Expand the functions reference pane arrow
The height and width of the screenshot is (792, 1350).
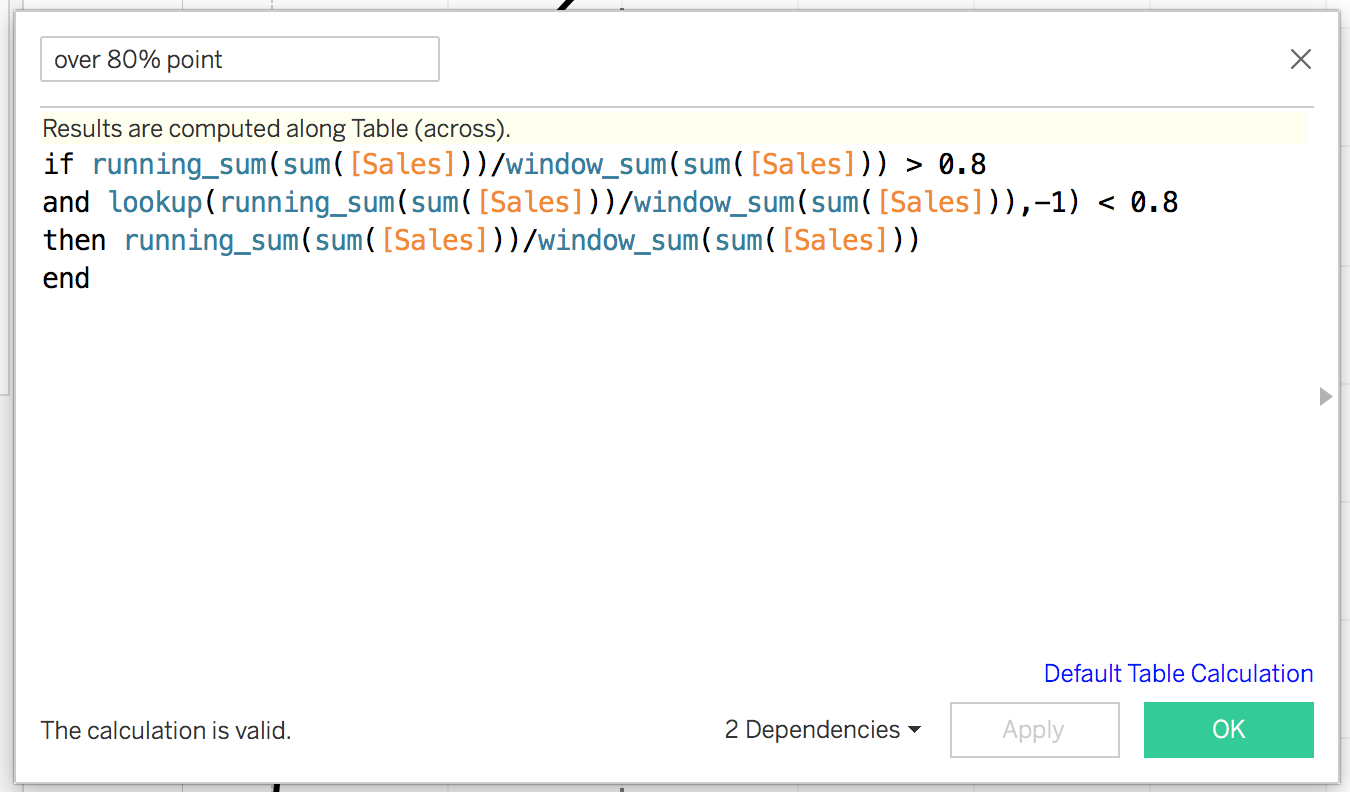[1327, 396]
